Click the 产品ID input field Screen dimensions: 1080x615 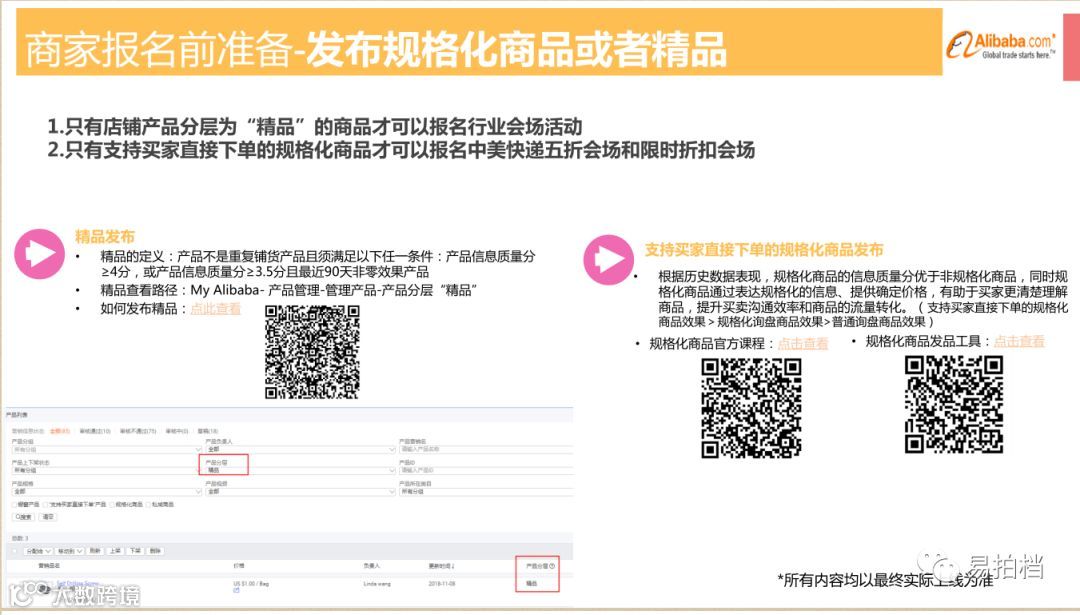point(486,470)
